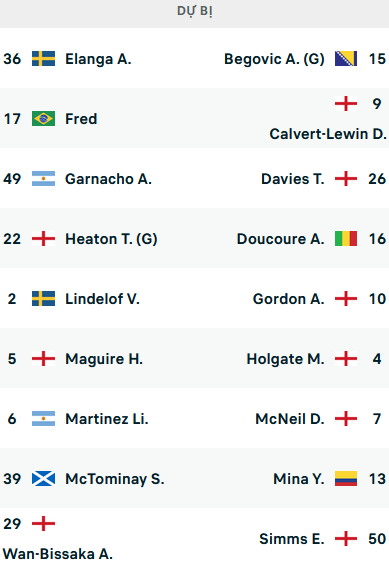Click Holgate M. in substitutes list

pyautogui.click(x=286, y=359)
